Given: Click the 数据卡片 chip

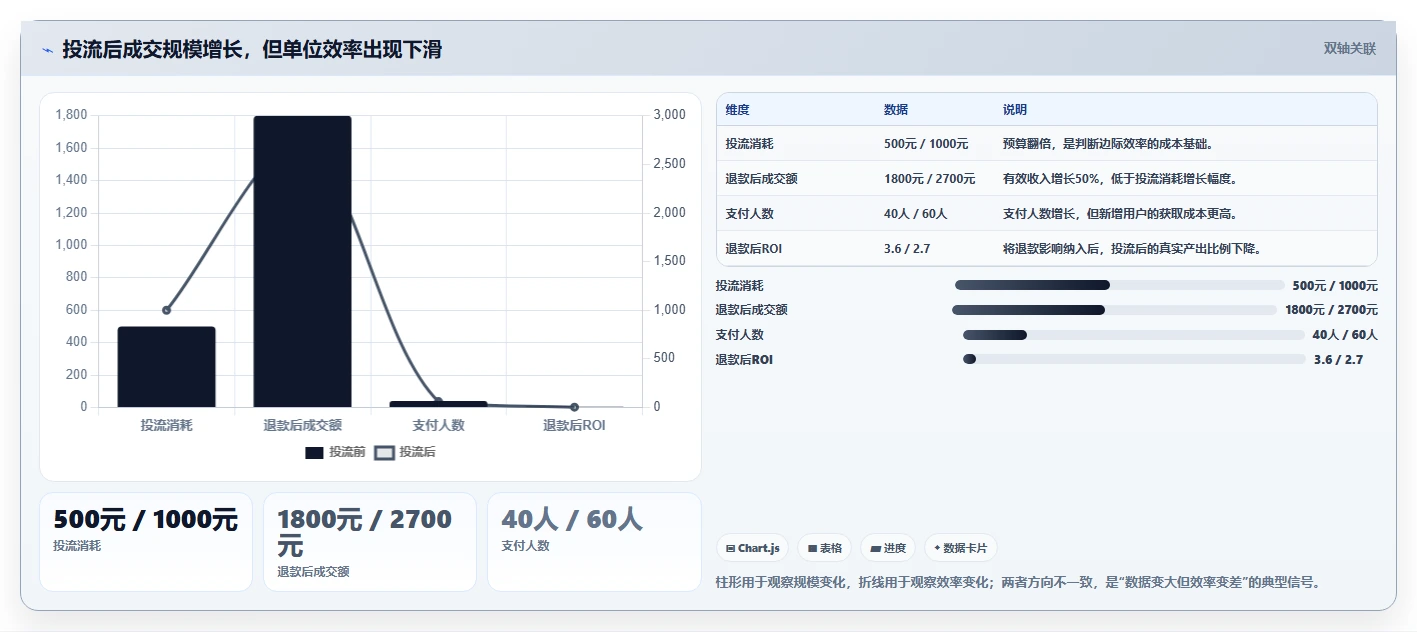Looking at the screenshot, I should [x=960, y=548].
